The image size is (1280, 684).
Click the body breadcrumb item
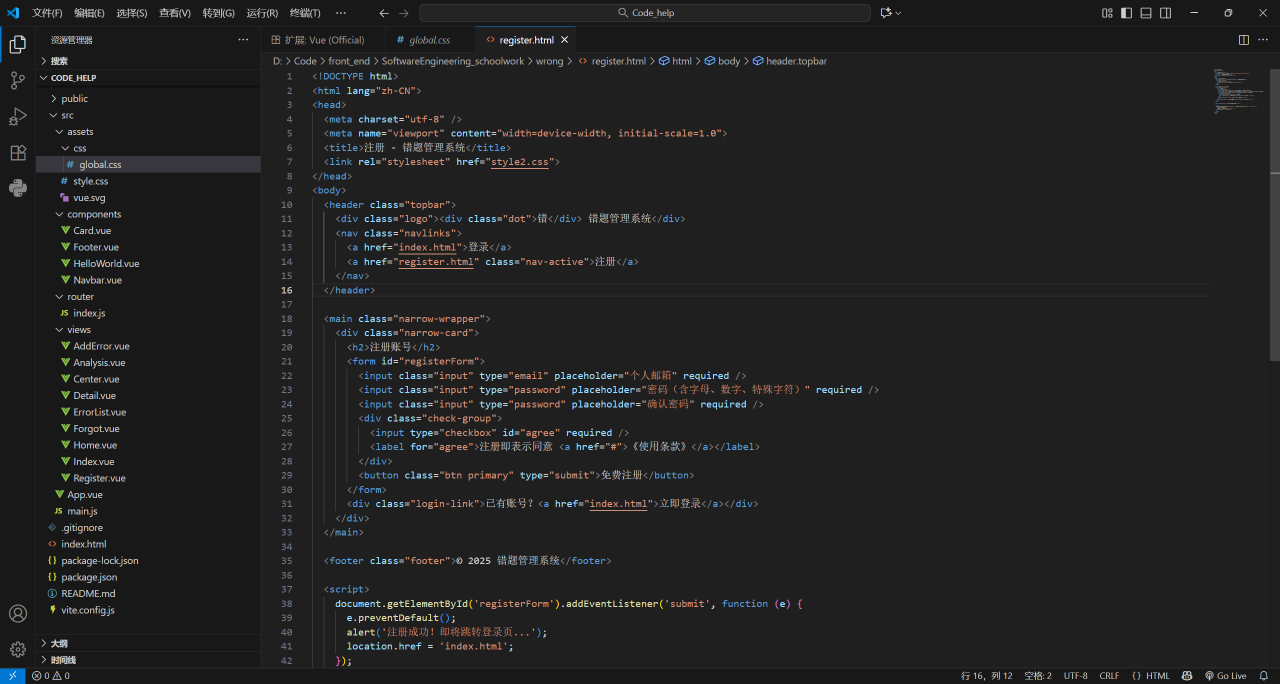(722, 61)
